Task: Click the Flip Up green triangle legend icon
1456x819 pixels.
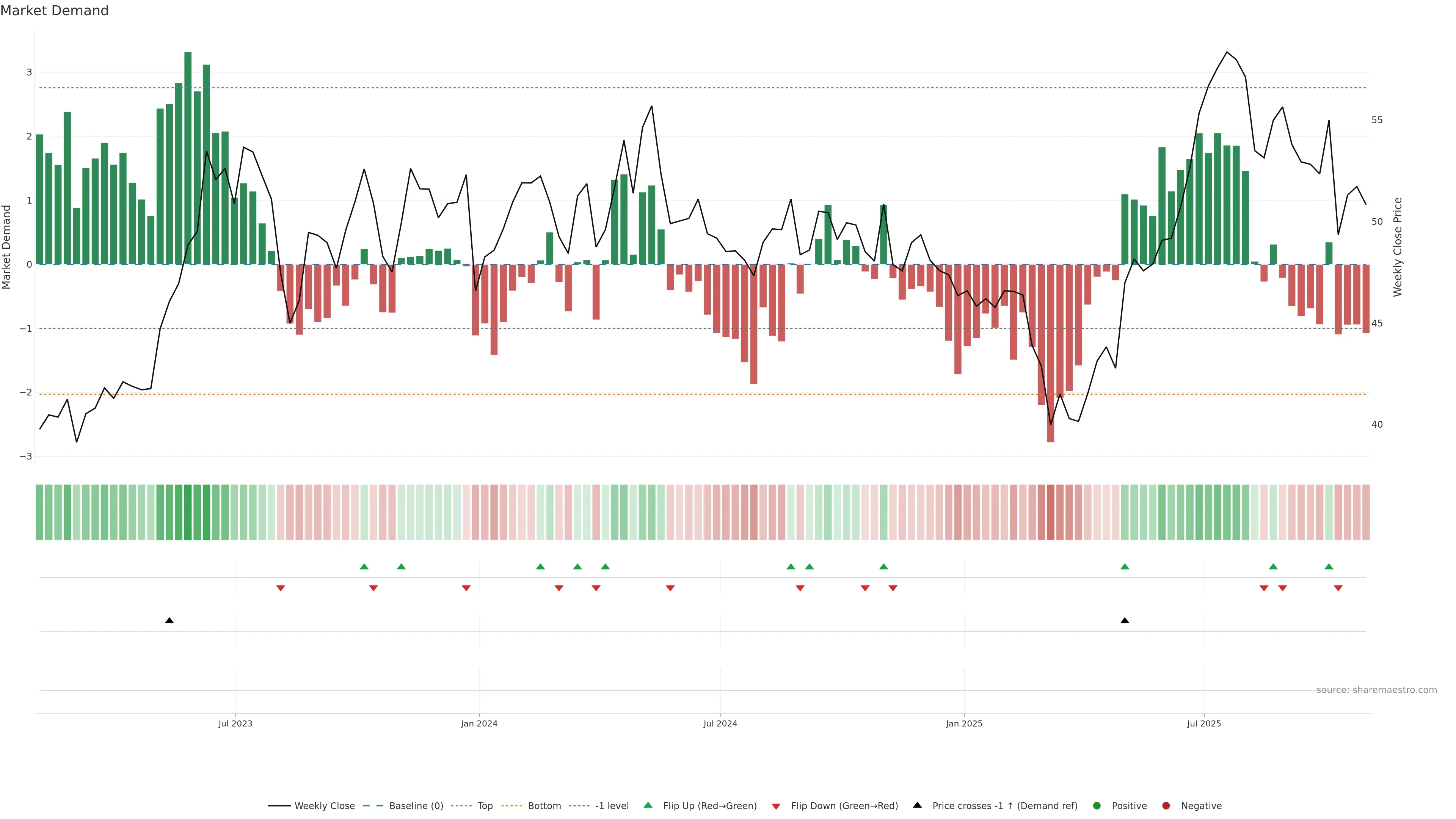Action: click(x=648, y=805)
